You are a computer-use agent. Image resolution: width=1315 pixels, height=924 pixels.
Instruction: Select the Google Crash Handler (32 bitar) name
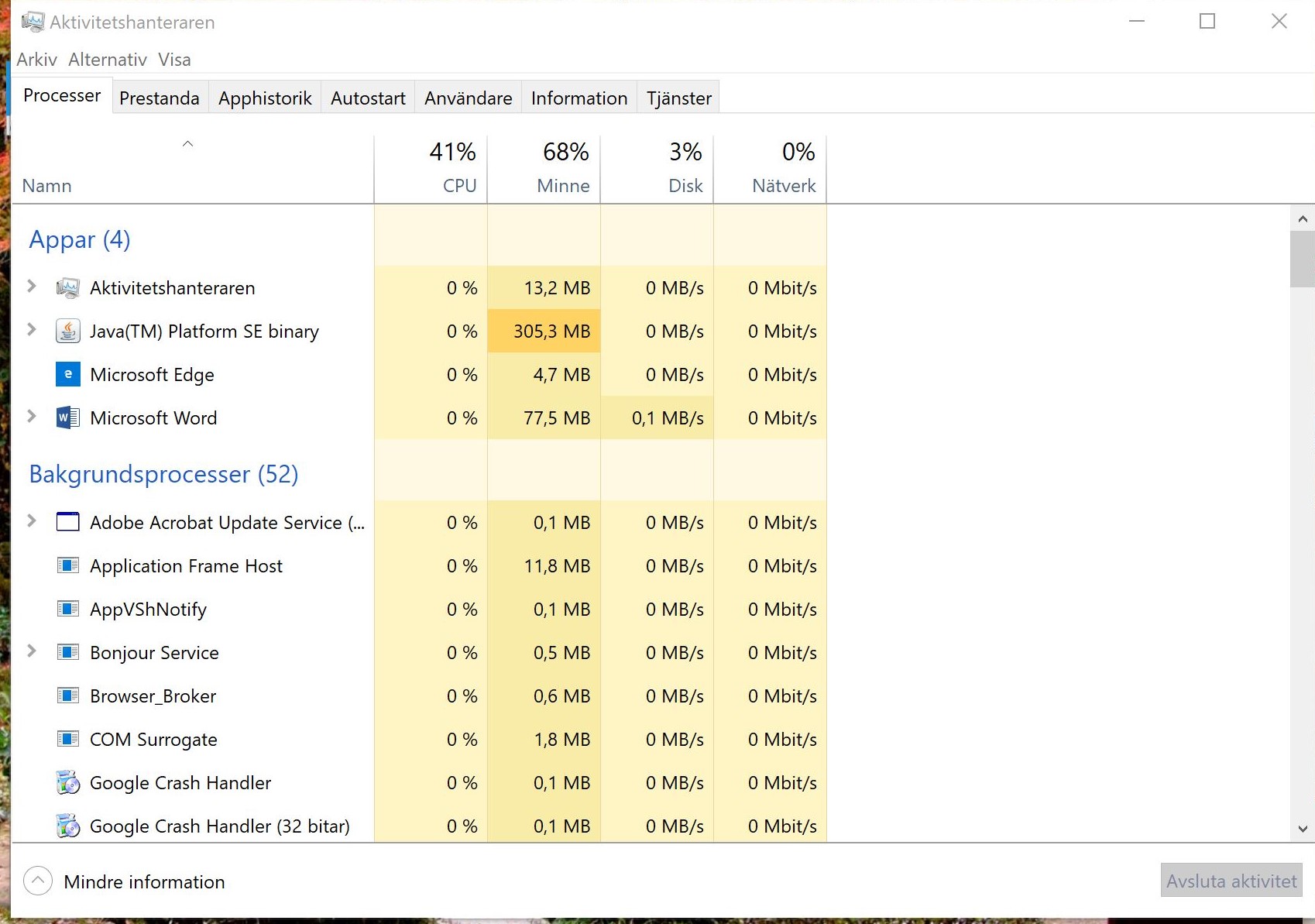(220, 826)
